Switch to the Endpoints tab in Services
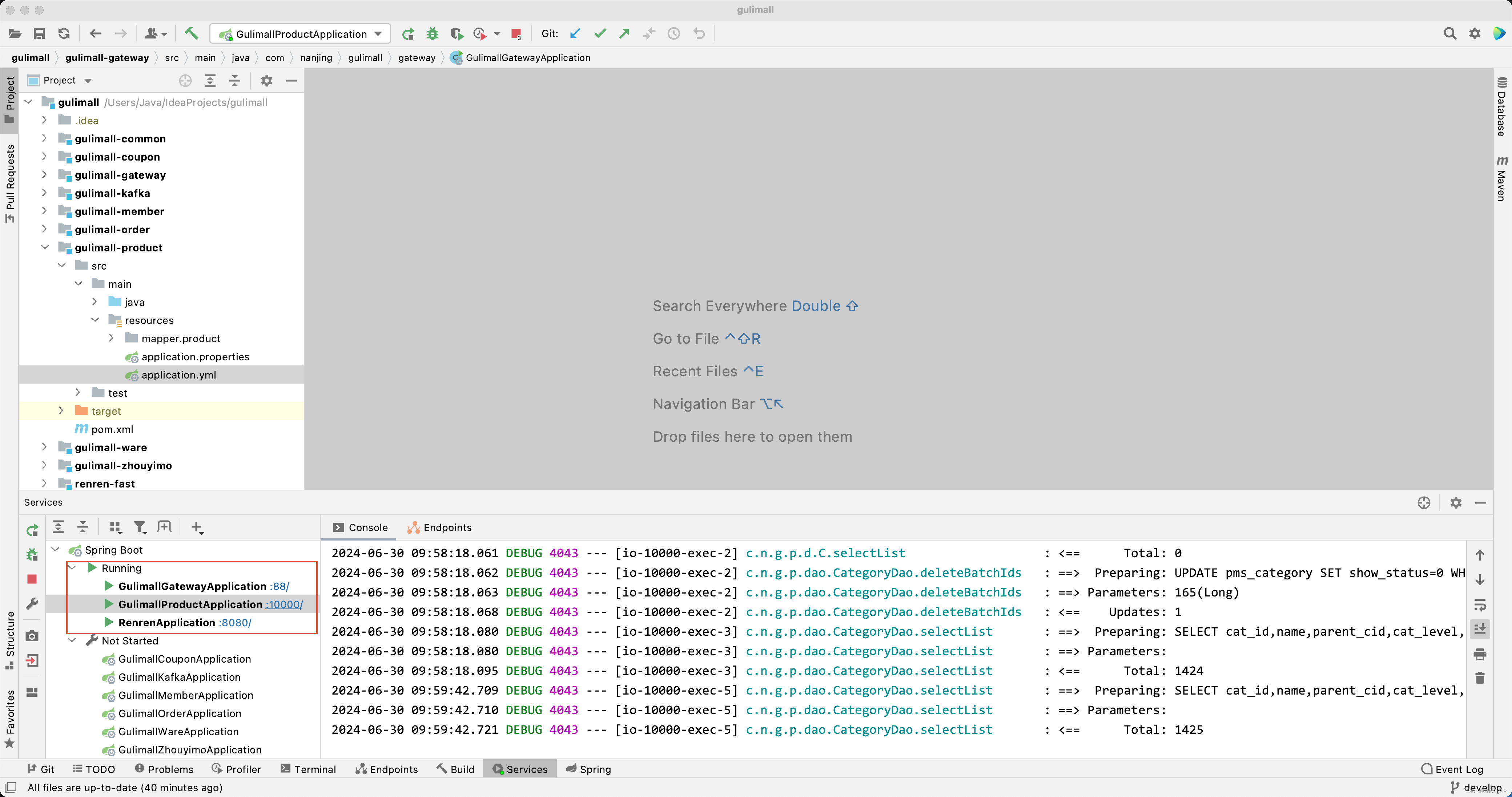This screenshot has width=1512, height=797. click(440, 527)
